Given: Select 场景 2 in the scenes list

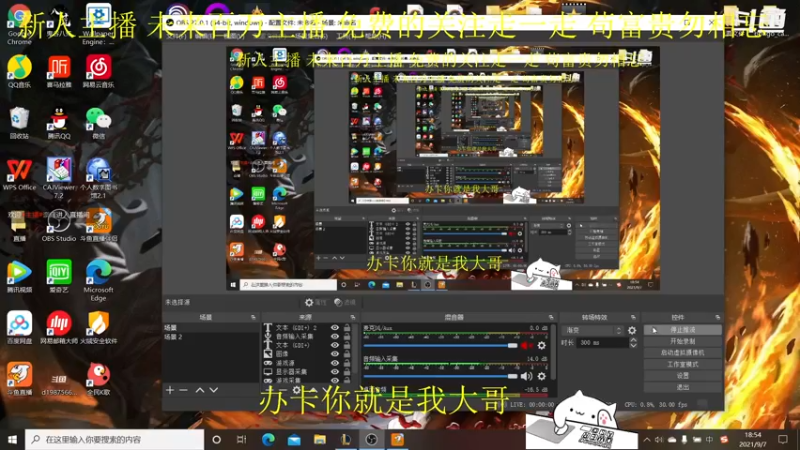Looking at the screenshot, I should pyautogui.click(x=211, y=337).
